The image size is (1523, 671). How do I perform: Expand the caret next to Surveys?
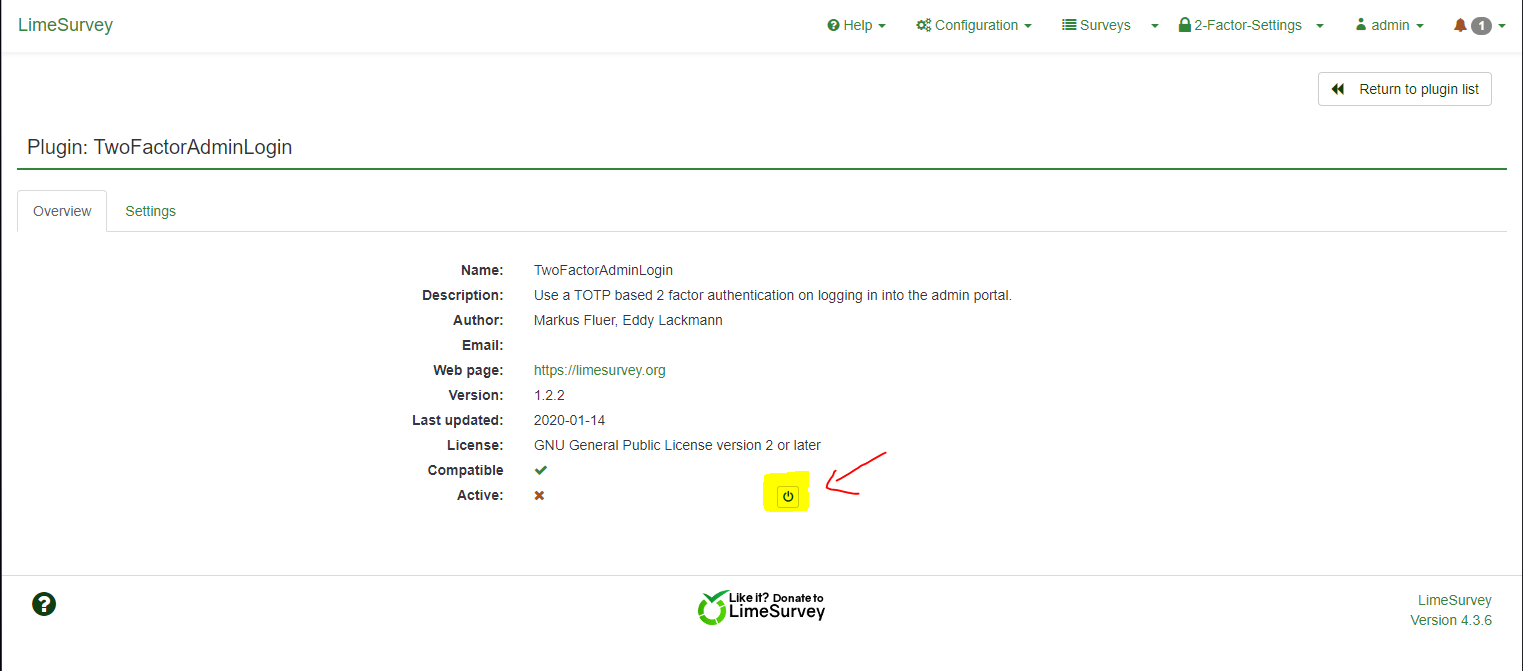[x=1155, y=26]
